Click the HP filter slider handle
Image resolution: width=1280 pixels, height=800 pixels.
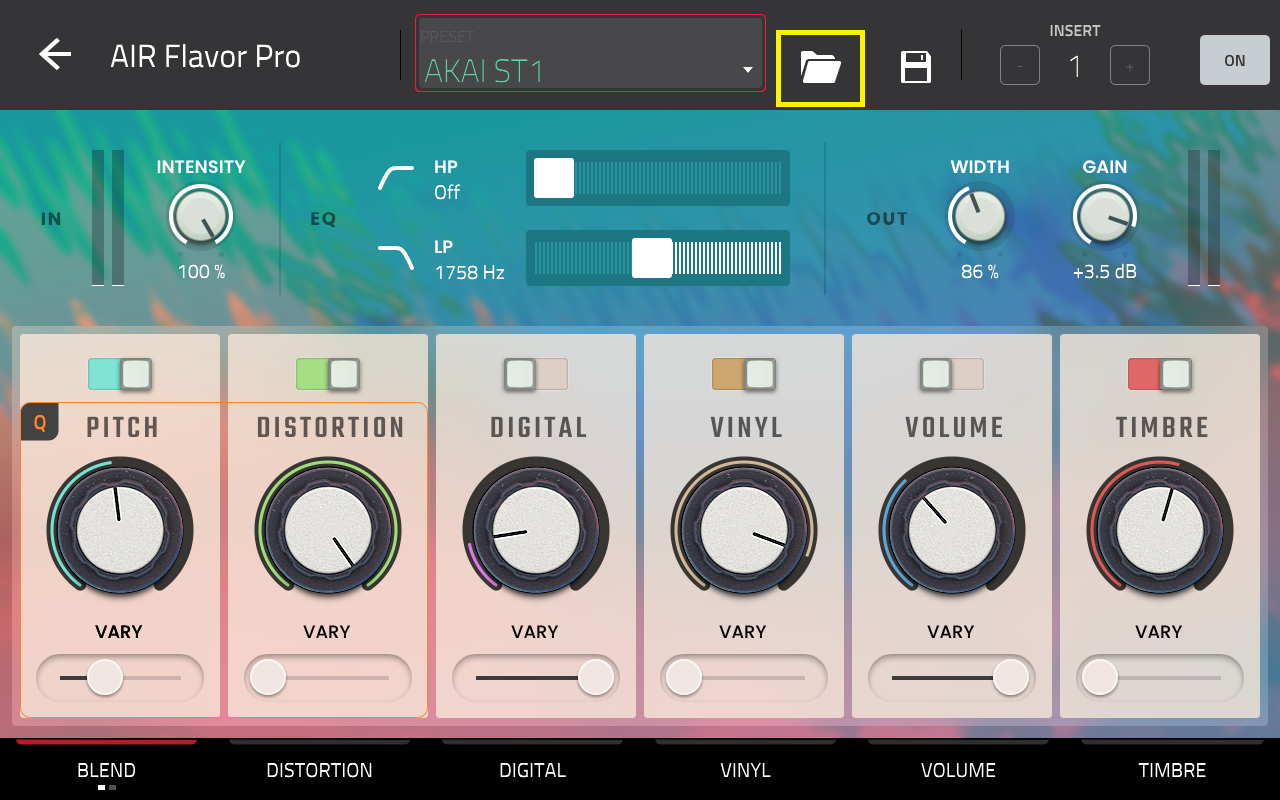tap(554, 178)
